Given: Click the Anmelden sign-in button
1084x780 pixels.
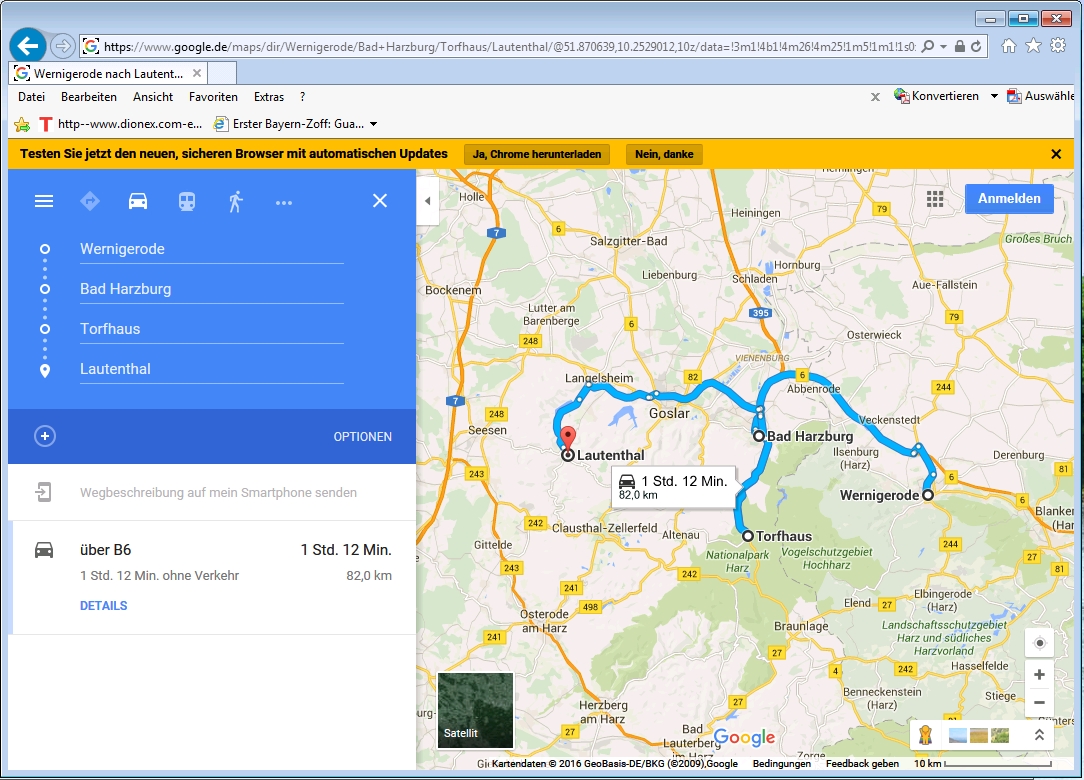Looking at the screenshot, I should click(x=1009, y=198).
